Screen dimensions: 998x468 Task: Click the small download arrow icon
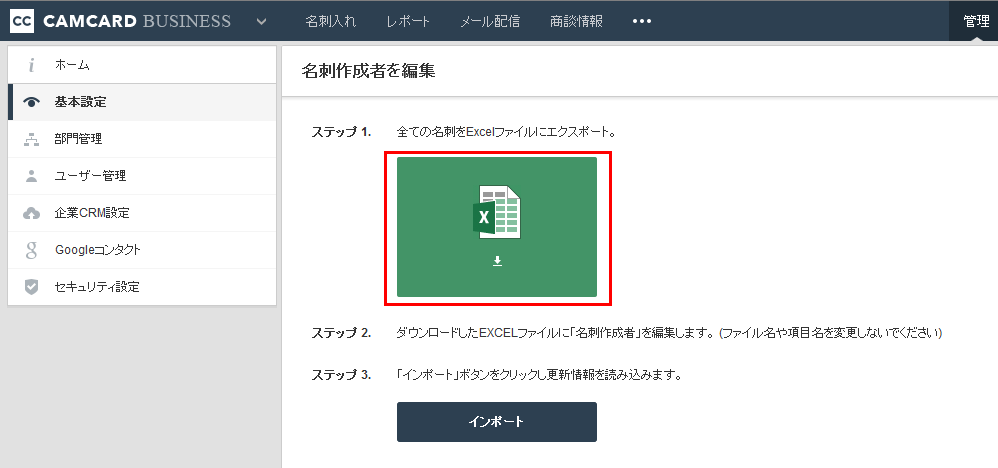click(497, 261)
